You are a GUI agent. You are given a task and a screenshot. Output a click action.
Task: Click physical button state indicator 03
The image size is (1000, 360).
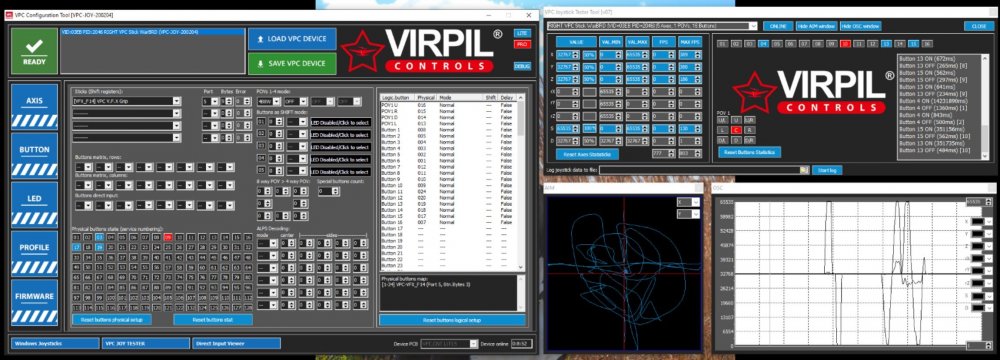pyautogui.click(x=99, y=237)
